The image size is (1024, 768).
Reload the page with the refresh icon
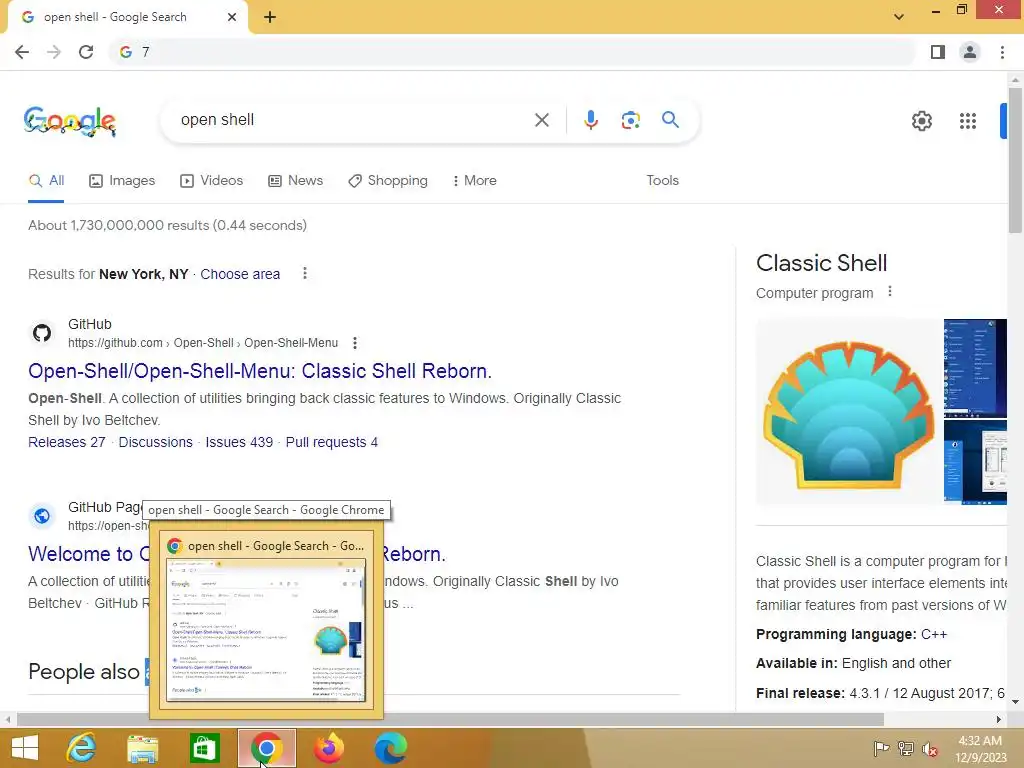pyautogui.click(x=86, y=52)
